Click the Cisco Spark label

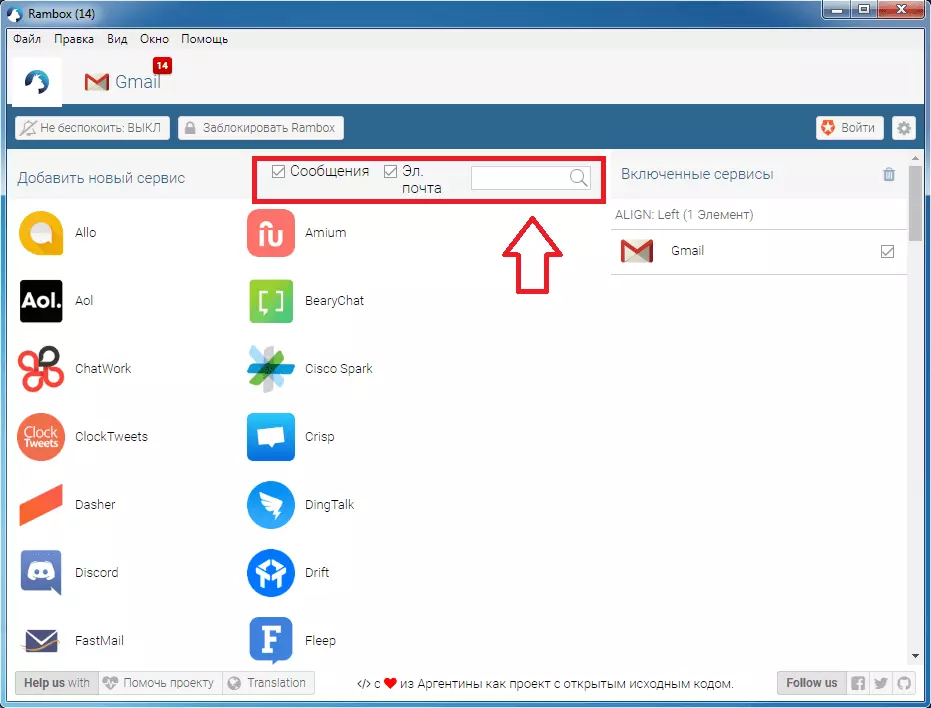pyautogui.click(x=338, y=369)
